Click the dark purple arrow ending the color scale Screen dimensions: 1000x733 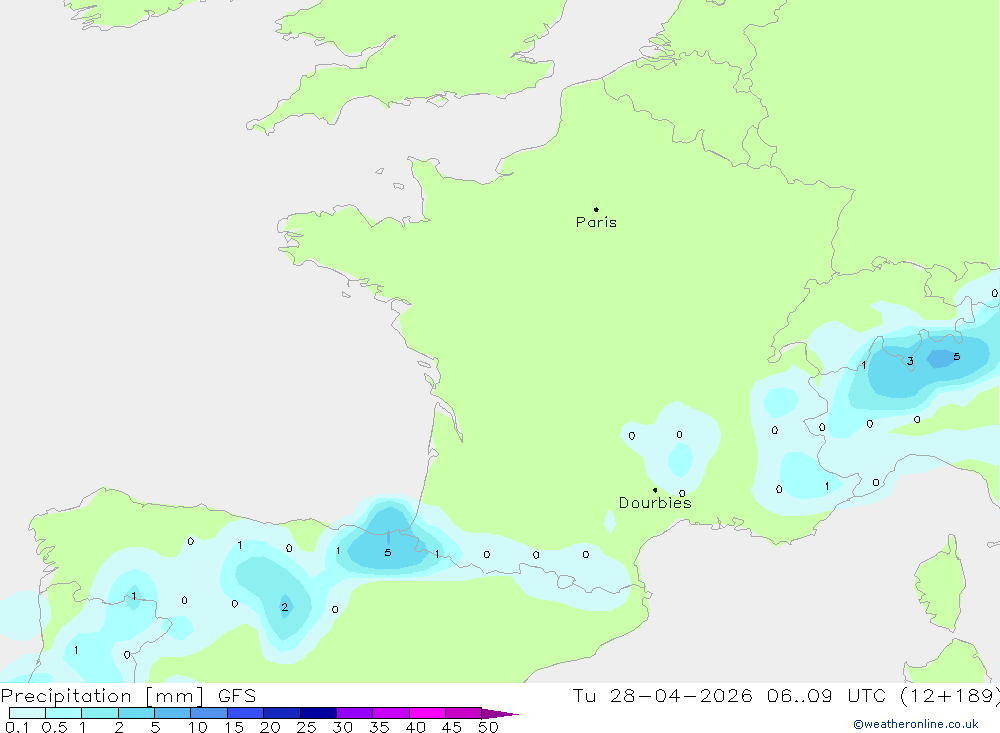(x=500, y=713)
